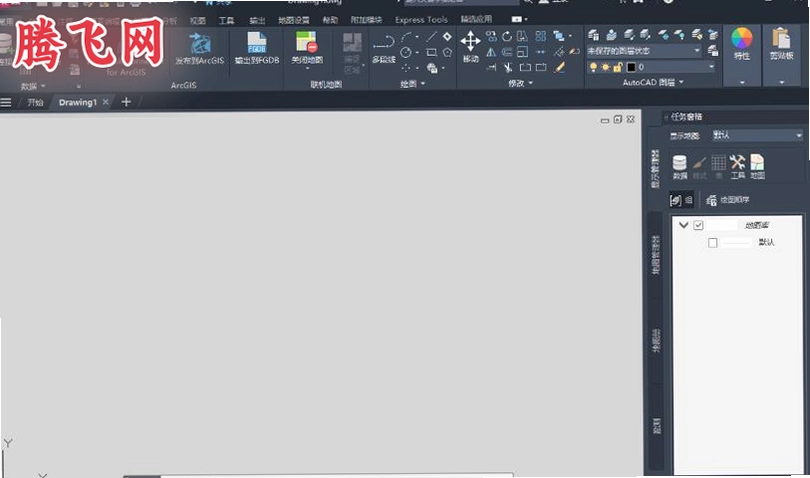The height and width of the screenshot is (478, 810).
Task: Select the Array tool in Modify panel
Action: tap(540, 36)
